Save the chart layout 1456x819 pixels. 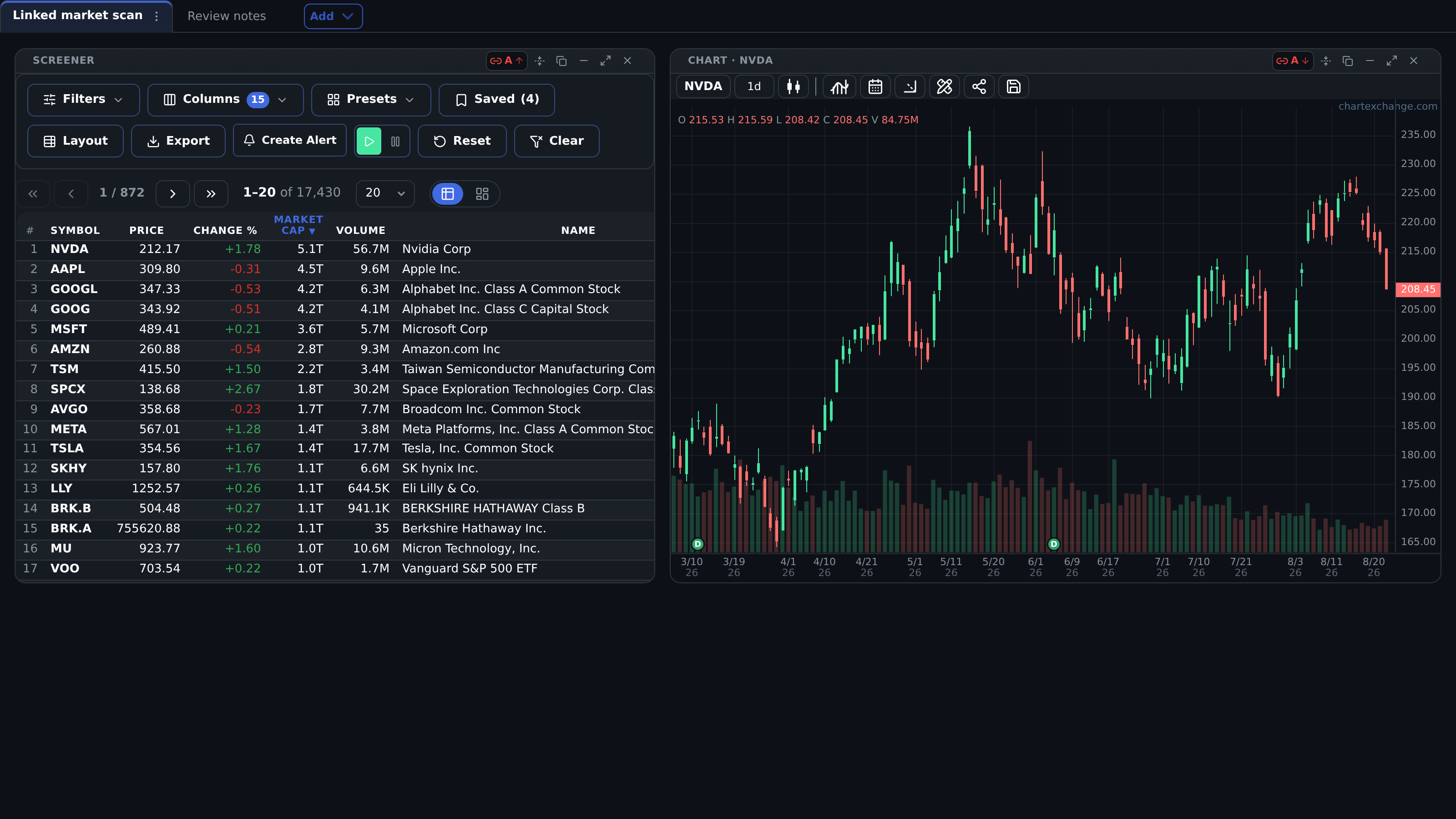(x=1013, y=86)
